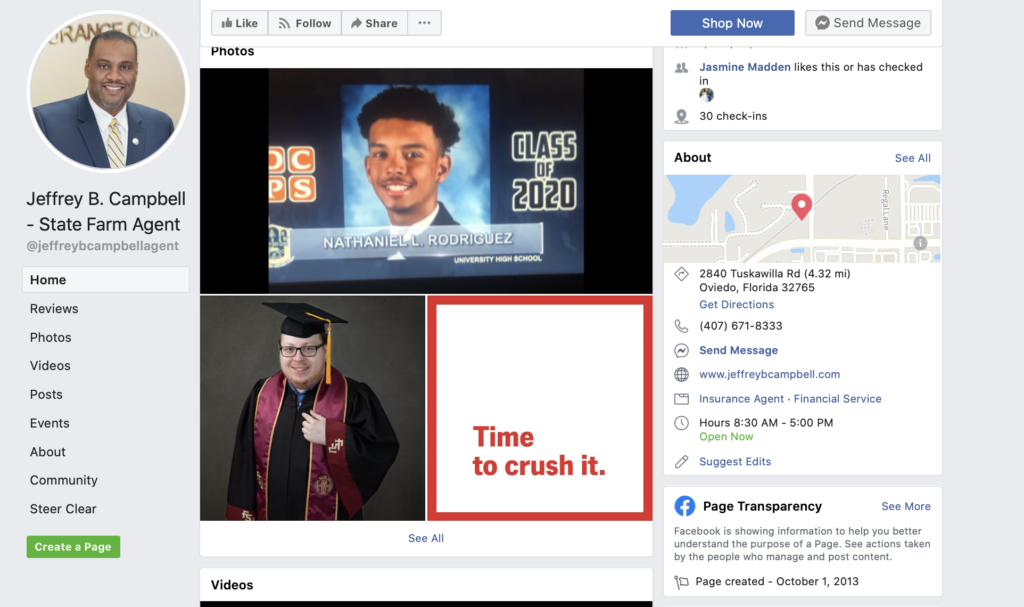Select the Steer Clear tab
1024x607 pixels.
[x=63, y=509]
